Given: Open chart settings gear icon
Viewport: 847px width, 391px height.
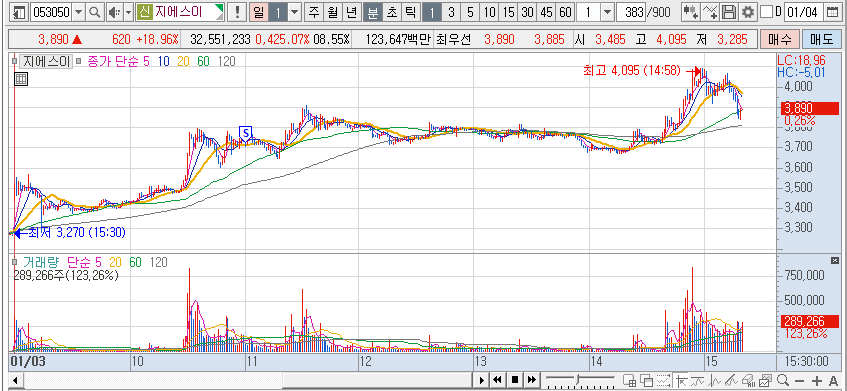Looking at the screenshot, I should [x=748, y=12].
